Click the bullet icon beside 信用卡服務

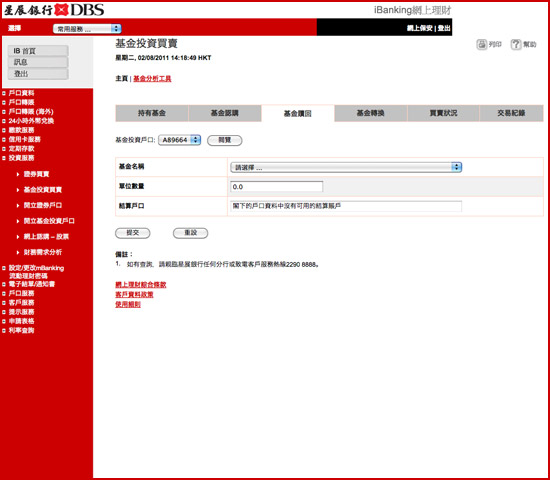(x=4, y=140)
